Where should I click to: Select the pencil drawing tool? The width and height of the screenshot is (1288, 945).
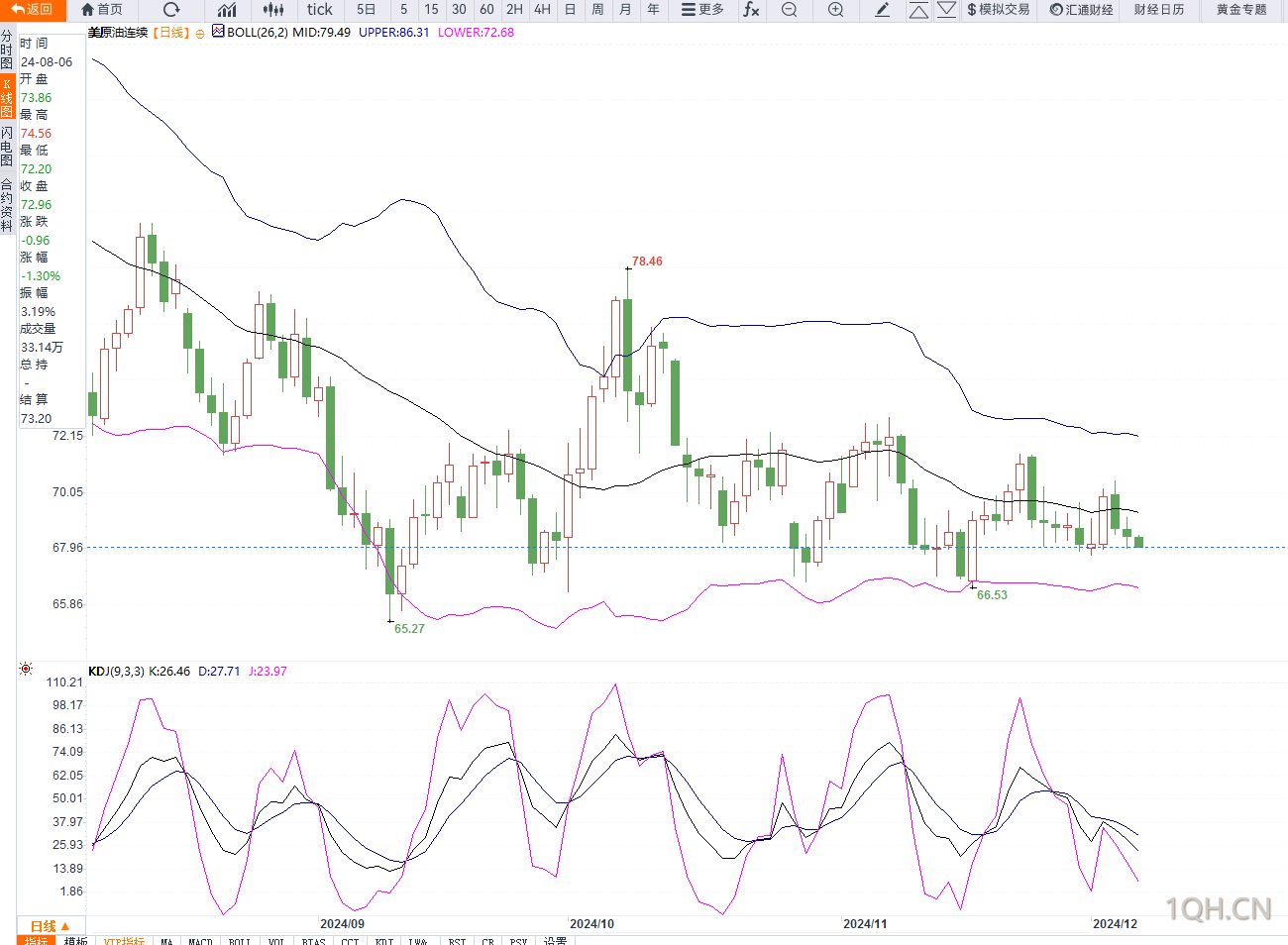tap(882, 10)
